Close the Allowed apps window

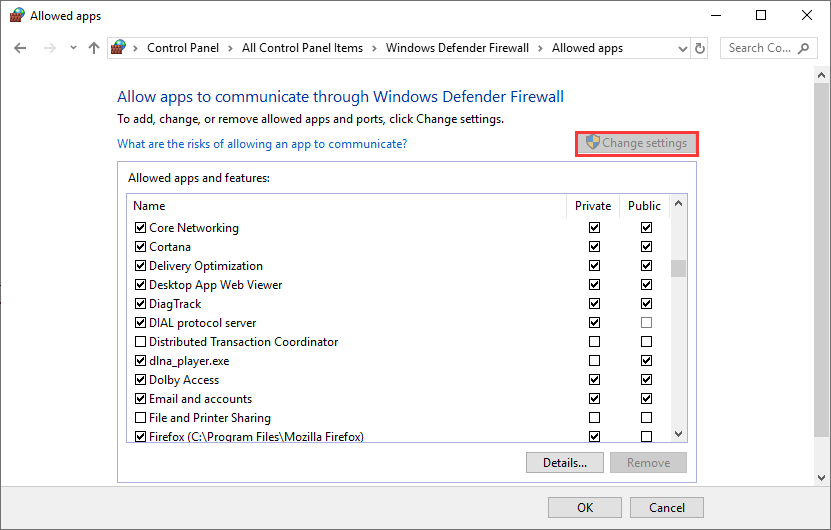click(x=807, y=15)
